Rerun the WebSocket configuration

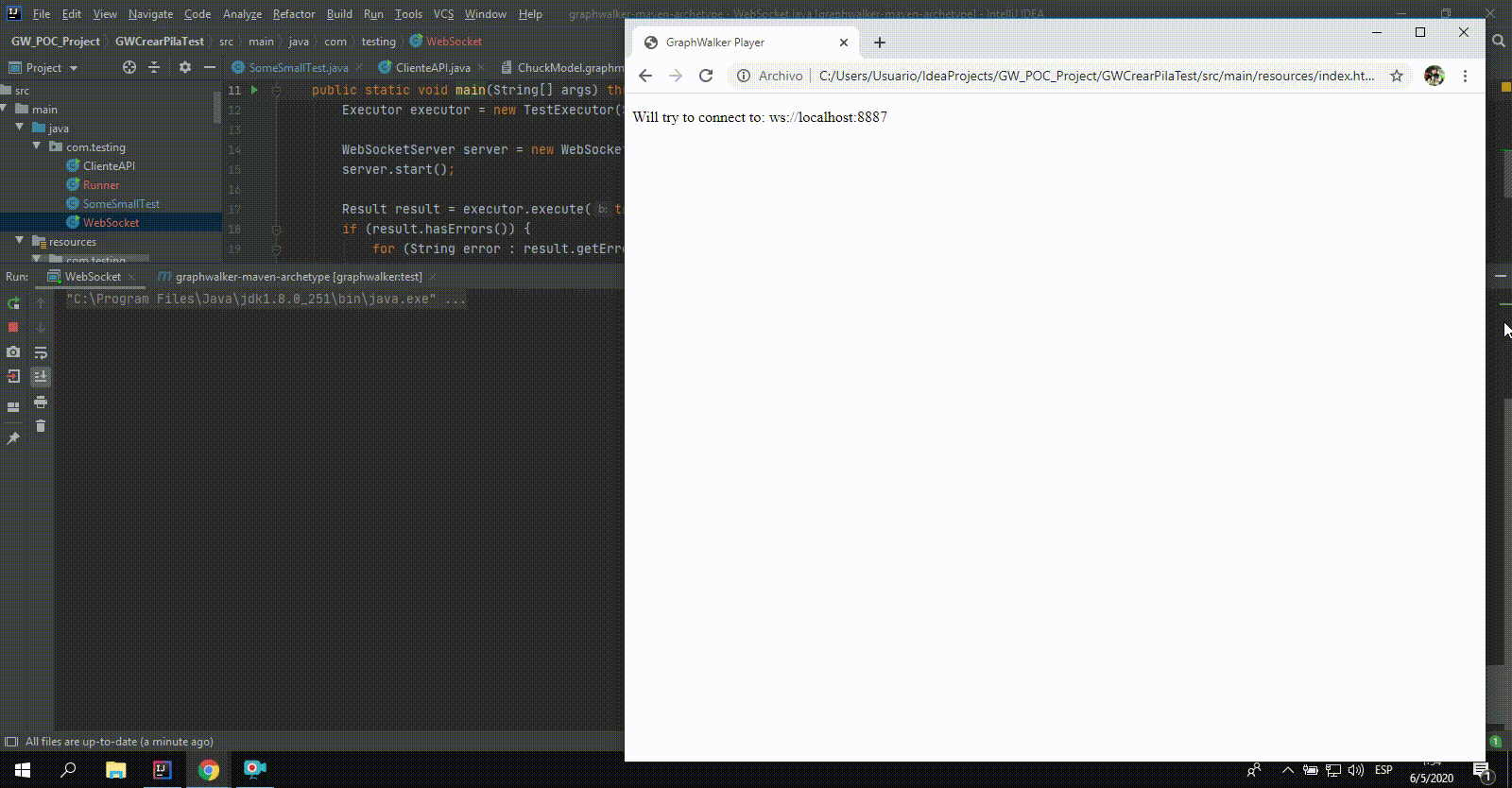point(13,303)
